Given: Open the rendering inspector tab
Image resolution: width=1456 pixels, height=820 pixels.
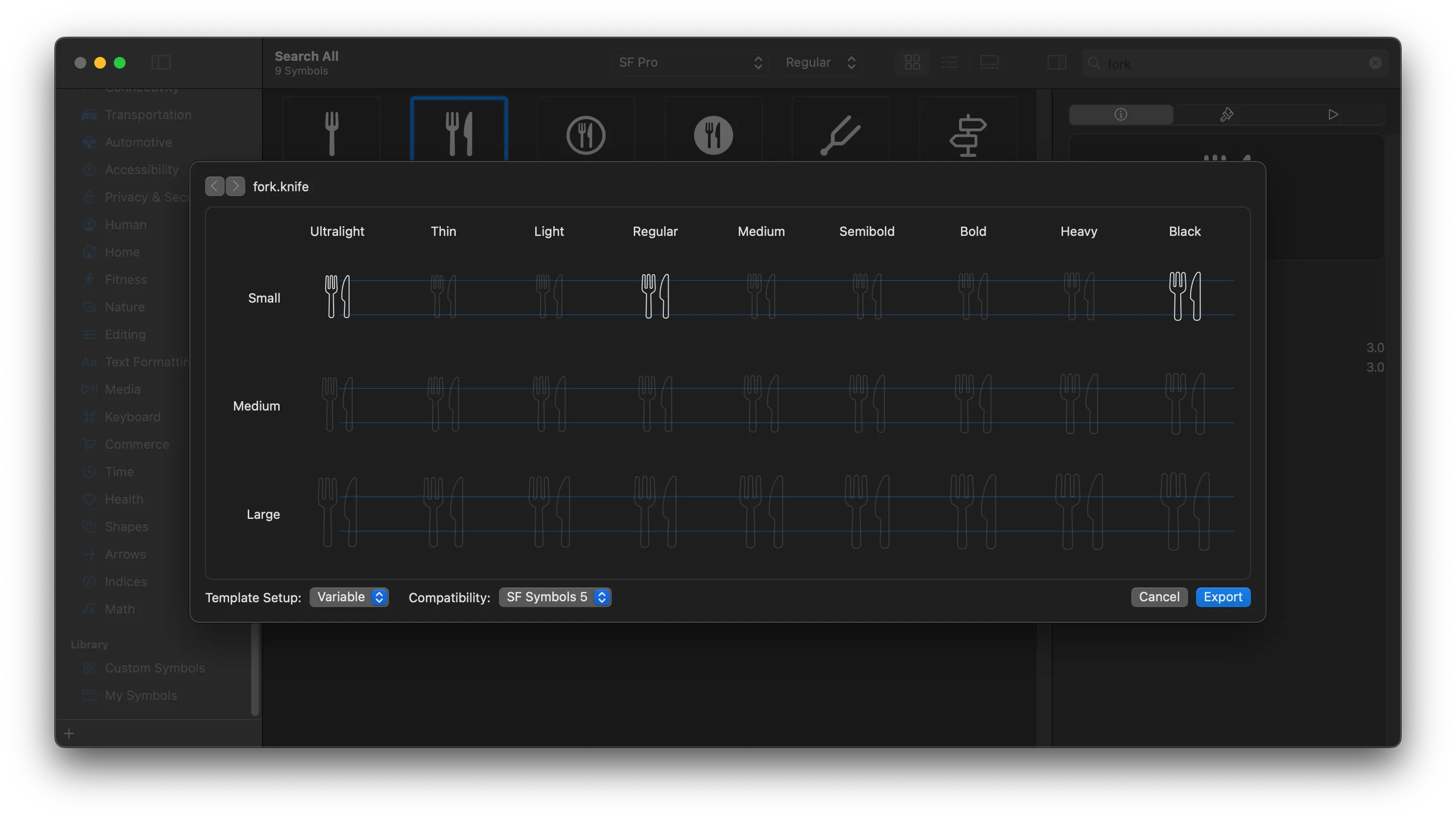Looking at the screenshot, I should (x=1226, y=114).
